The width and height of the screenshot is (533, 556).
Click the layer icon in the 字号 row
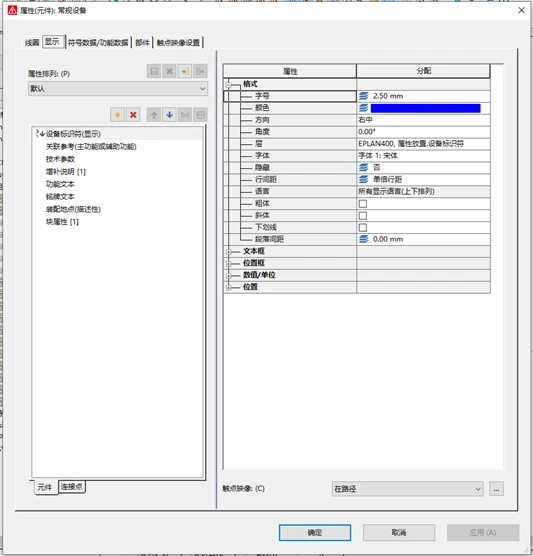[363, 96]
